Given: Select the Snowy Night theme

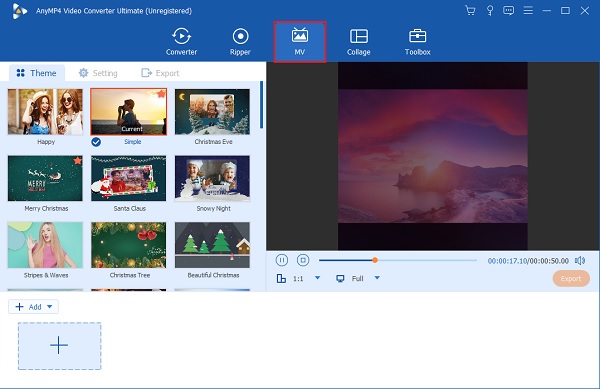Looking at the screenshot, I should [212, 178].
